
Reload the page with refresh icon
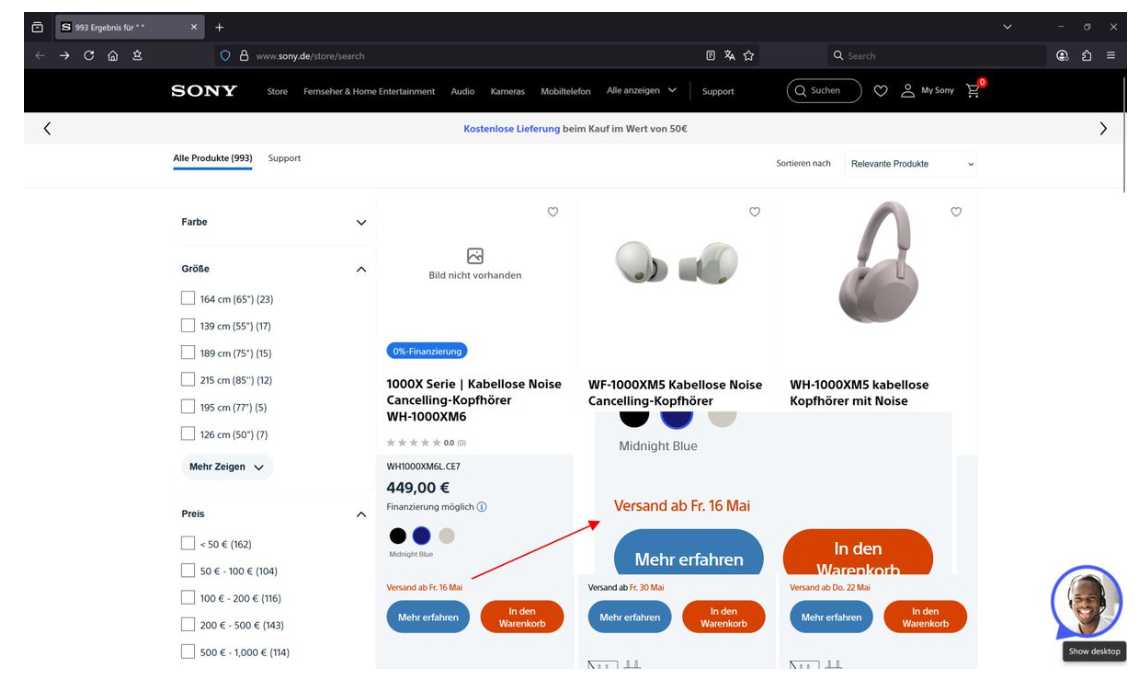(x=89, y=55)
